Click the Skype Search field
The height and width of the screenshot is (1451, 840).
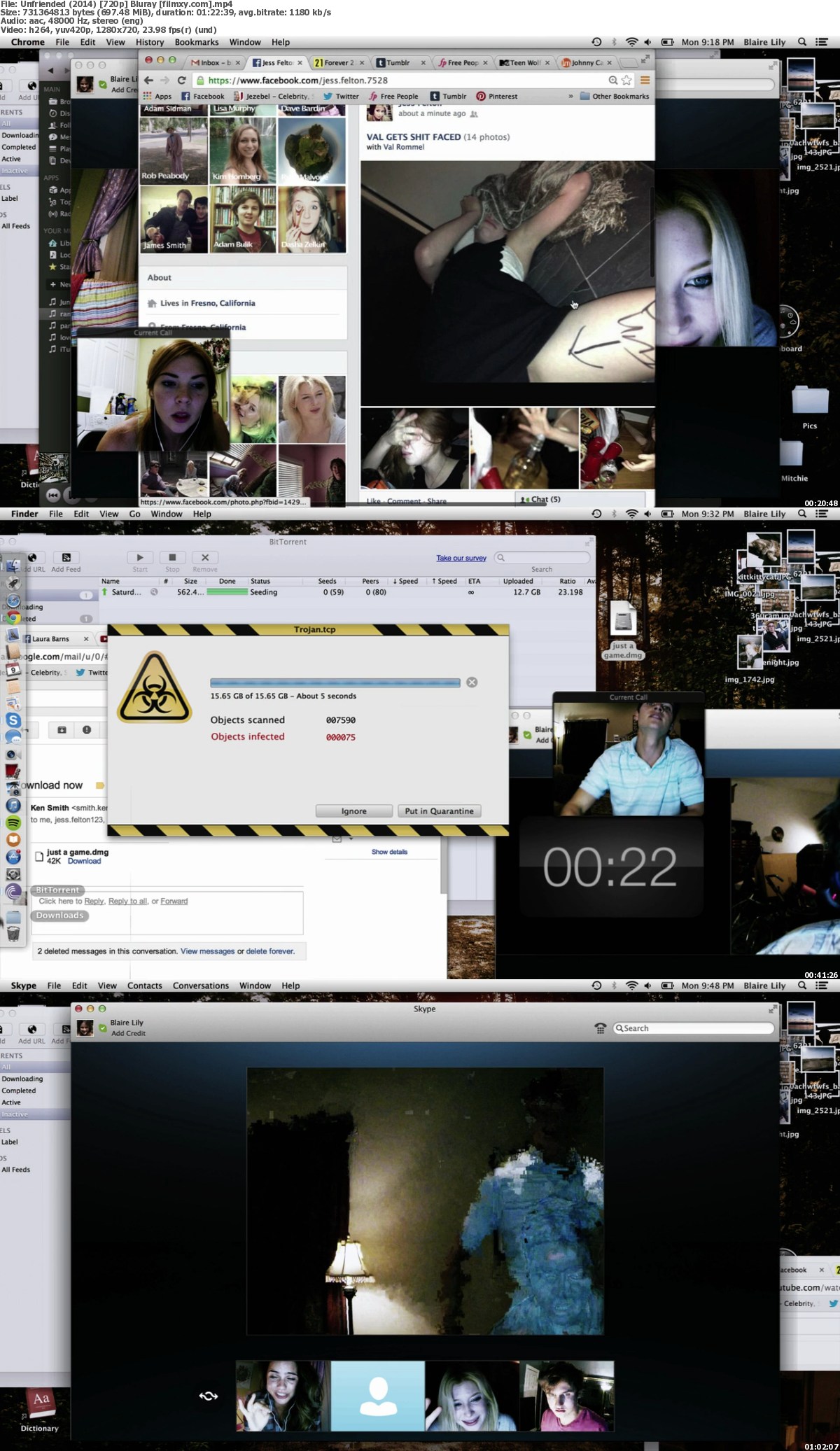pos(693,1028)
